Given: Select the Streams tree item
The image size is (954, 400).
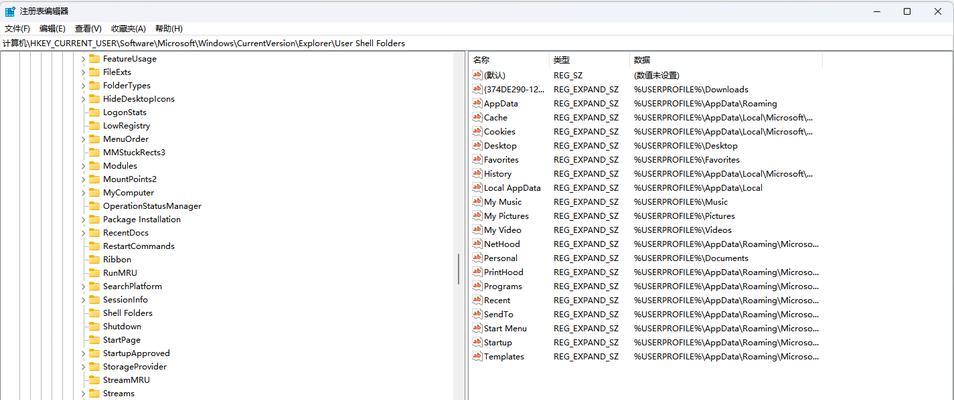Looking at the screenshot, I should 118,394.
